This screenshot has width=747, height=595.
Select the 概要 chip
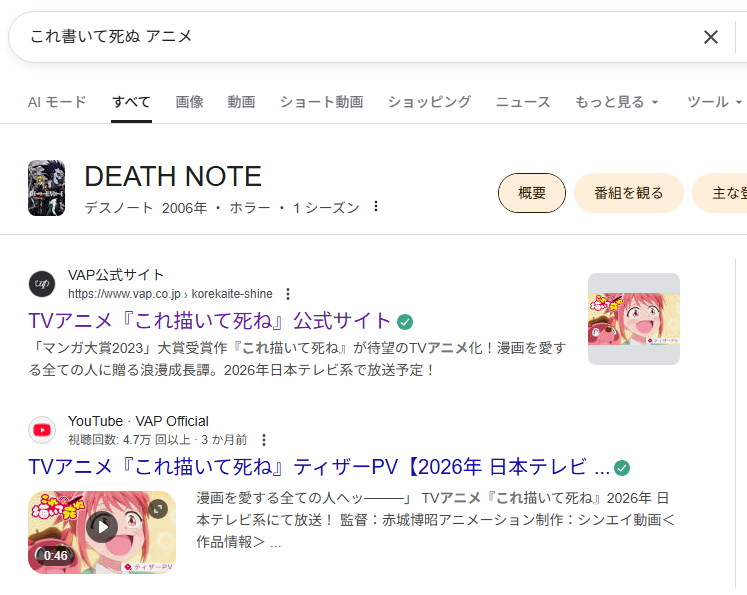click(x=532, y=193)
